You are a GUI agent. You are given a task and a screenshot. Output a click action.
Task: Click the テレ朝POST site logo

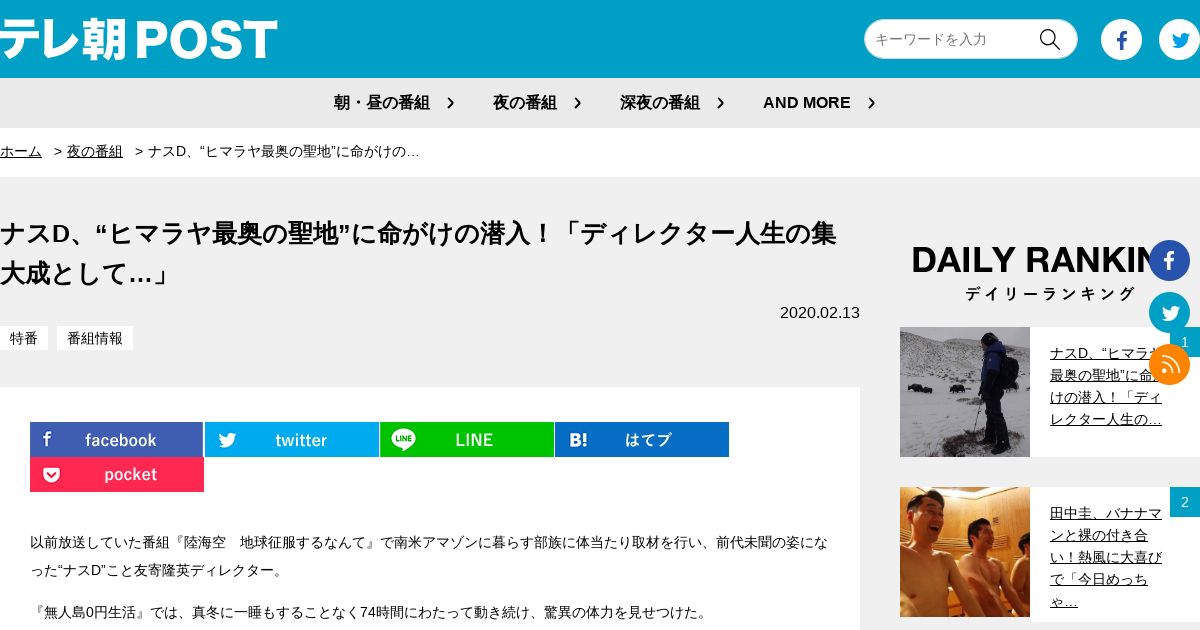[x=138, y=40]
